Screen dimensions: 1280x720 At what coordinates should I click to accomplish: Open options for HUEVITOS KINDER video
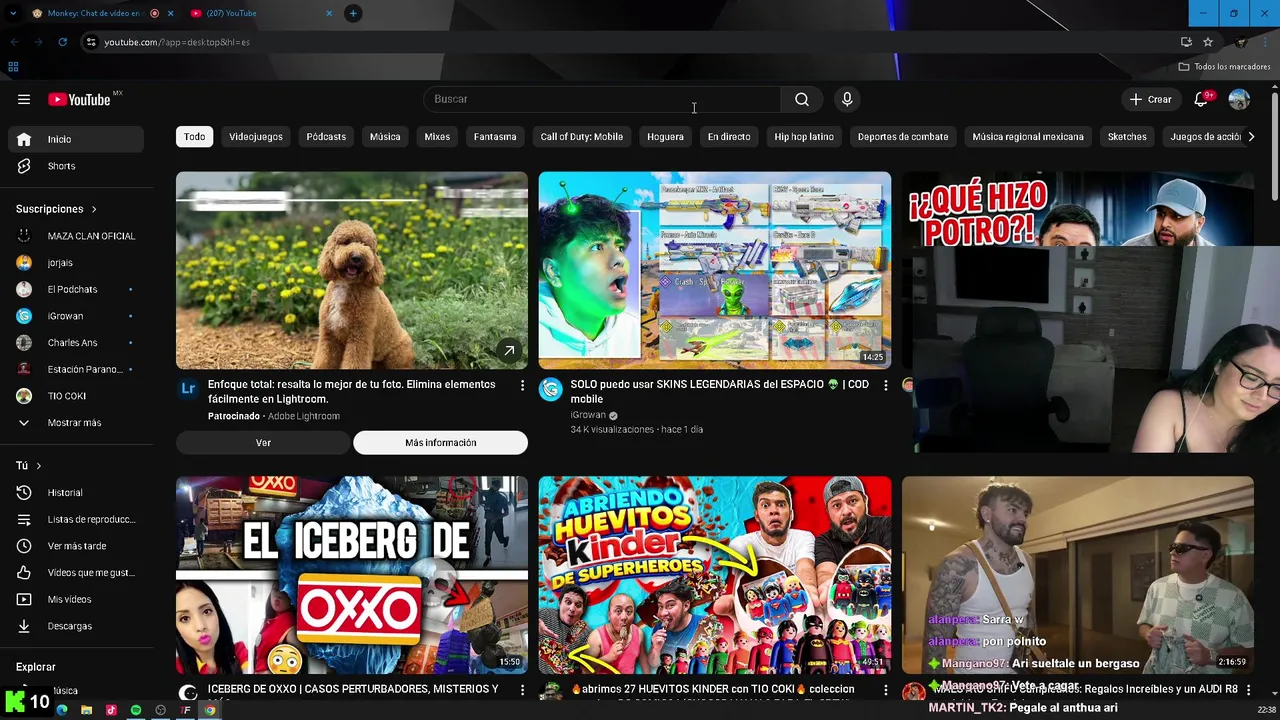(885, 690)
